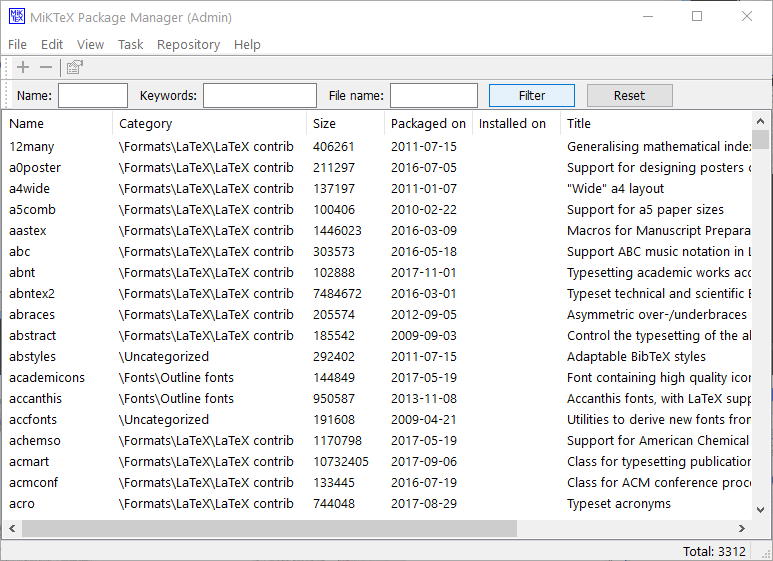
Task: Click the vertical scrollbar thumb
Action: (x=760, y=139)
